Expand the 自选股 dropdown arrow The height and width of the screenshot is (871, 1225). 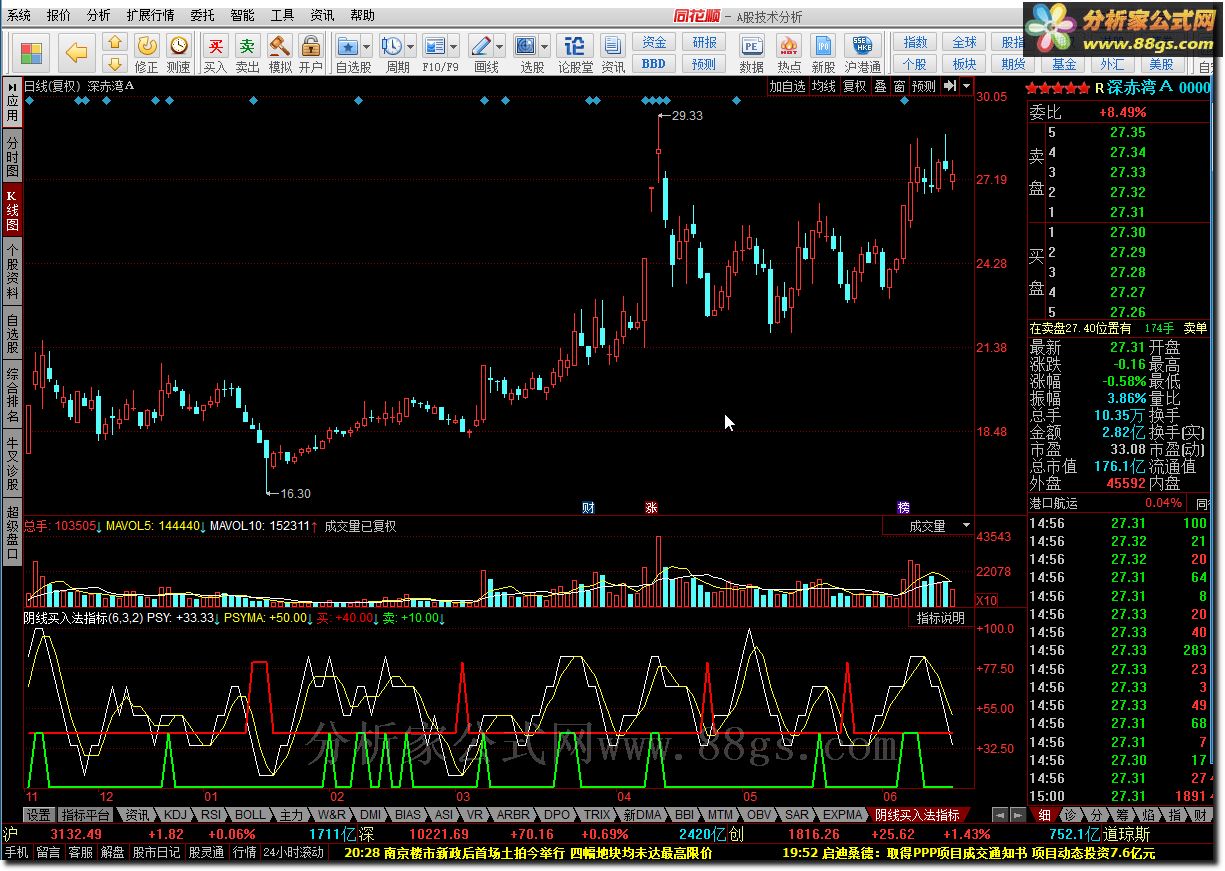[x=367, y=47]
